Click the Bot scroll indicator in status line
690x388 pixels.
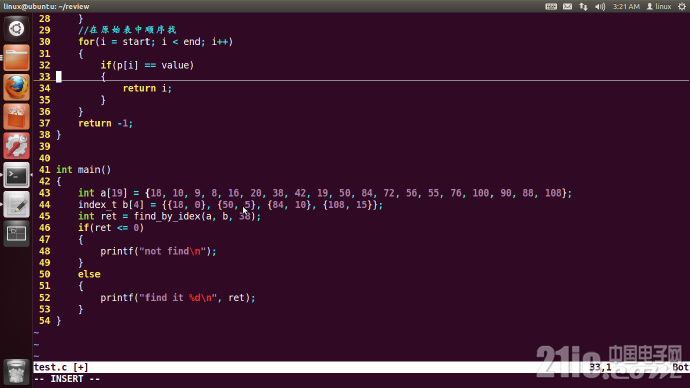pos(680,367)
